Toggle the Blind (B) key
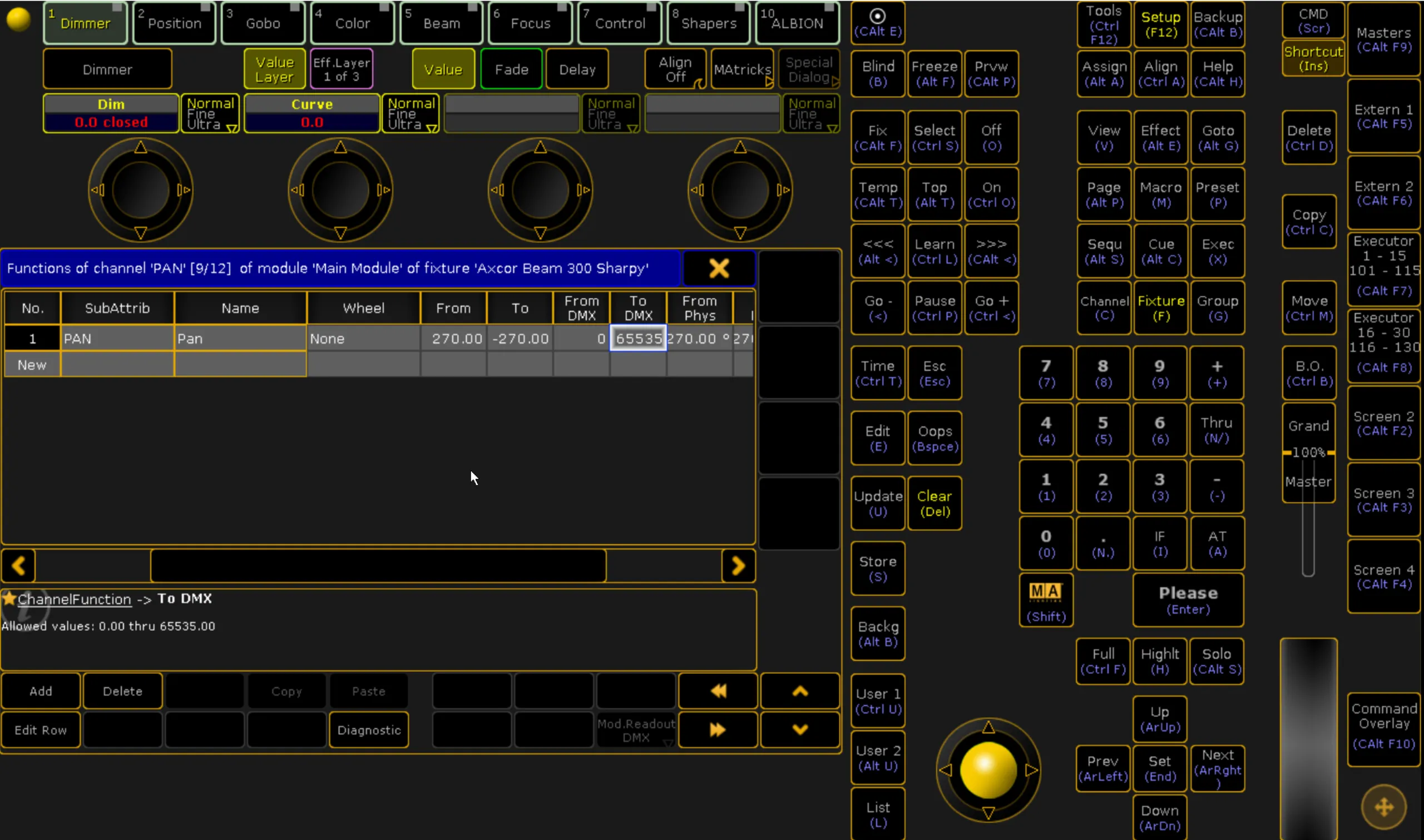 point(878,73)
